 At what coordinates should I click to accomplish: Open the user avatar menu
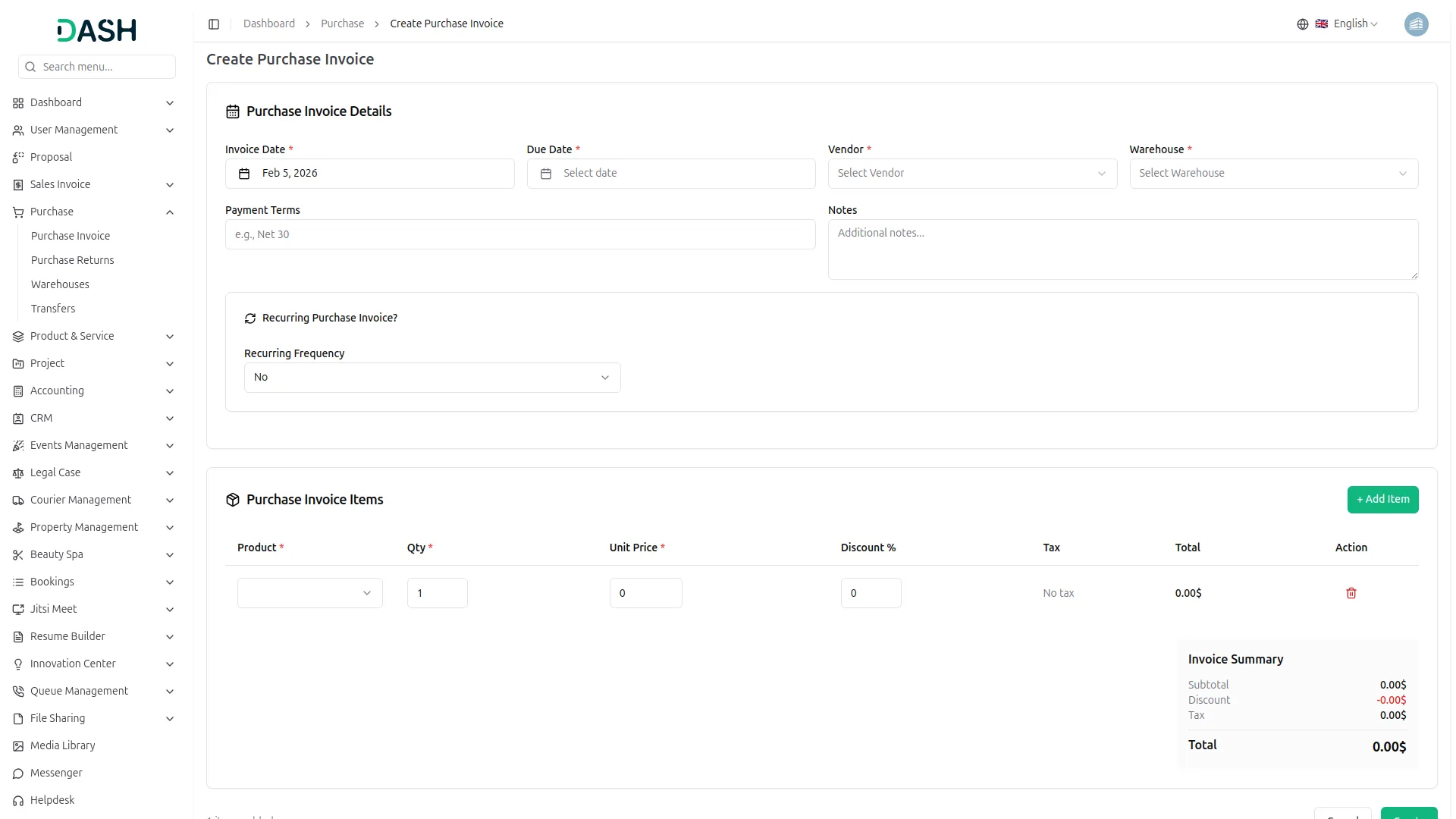[x=1416, y=24]
